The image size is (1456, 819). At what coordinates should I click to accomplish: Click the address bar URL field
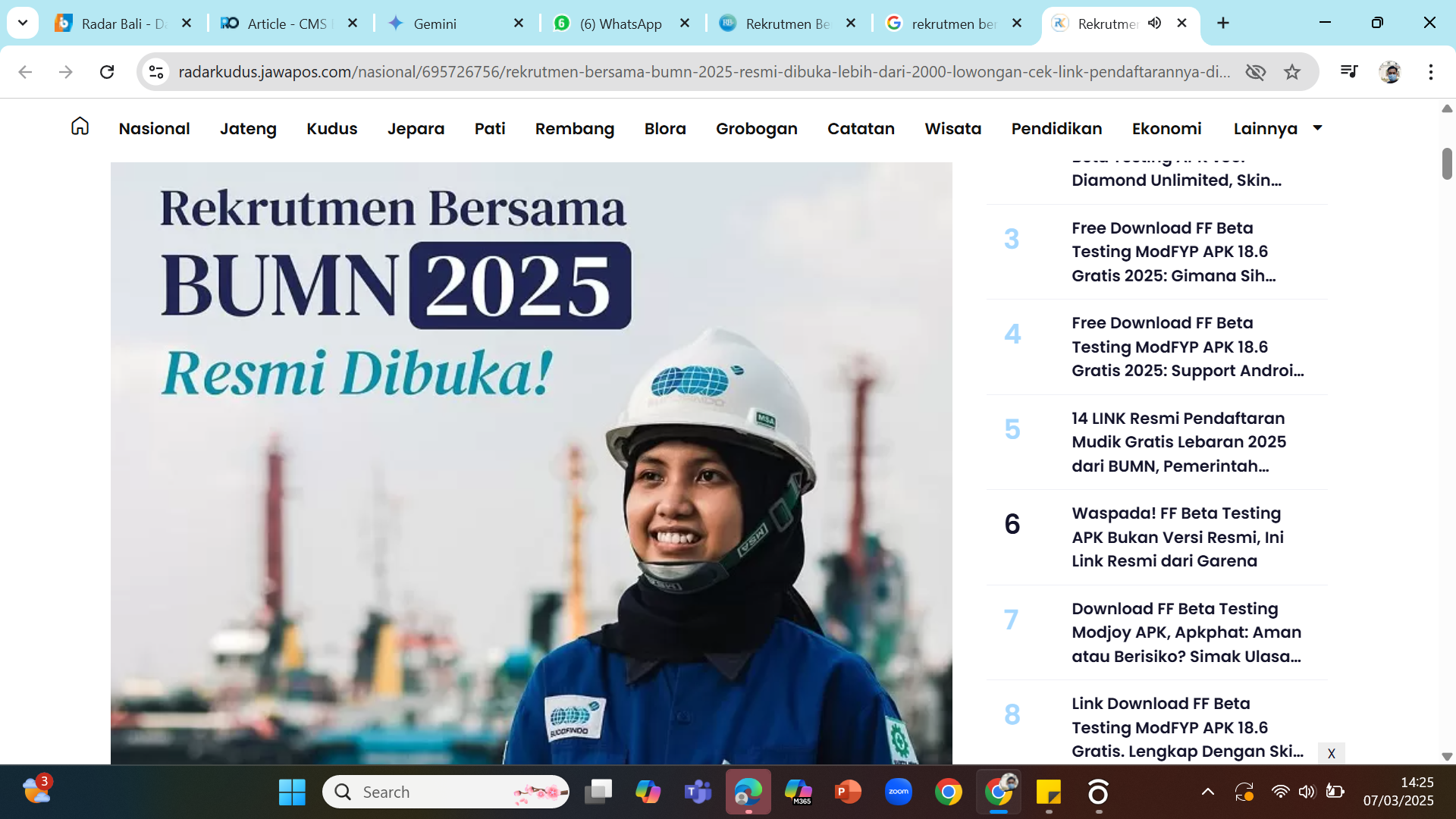pyautogui.click(x=704, y=72)
